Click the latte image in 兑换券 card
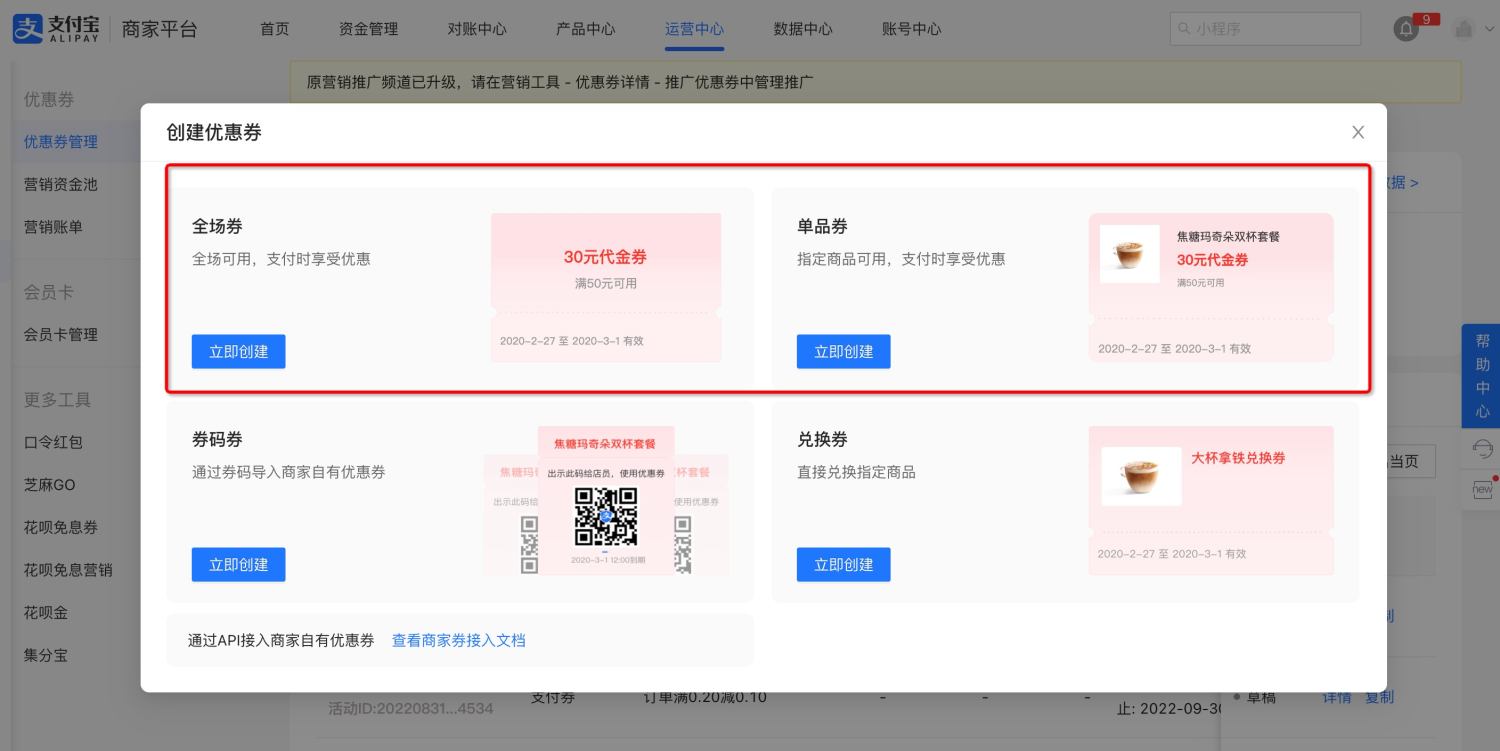Viewport: 1500px width, 751px height. 1141,476
